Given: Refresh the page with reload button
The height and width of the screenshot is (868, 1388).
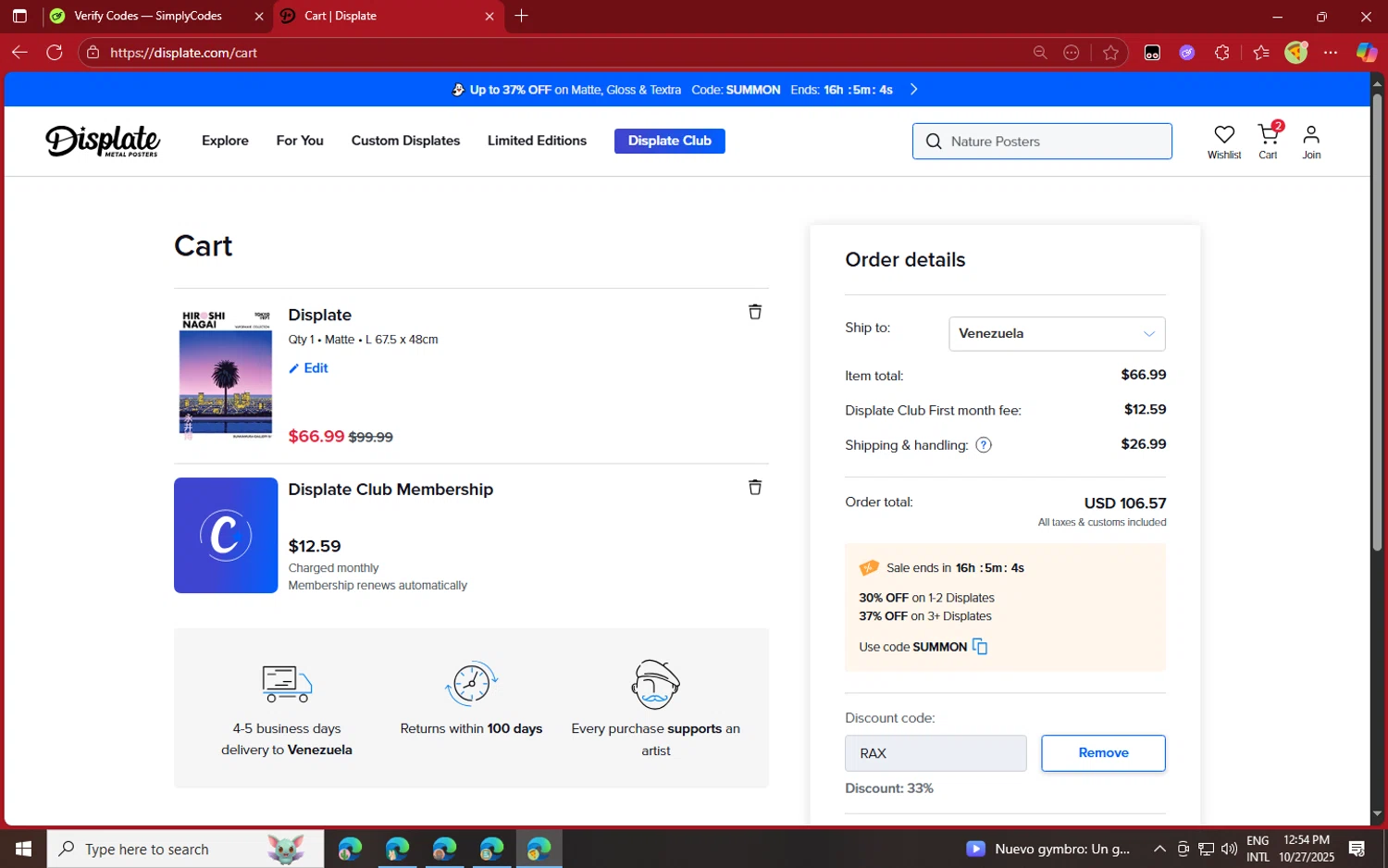Looking at the screenshot, I should 55,53.
